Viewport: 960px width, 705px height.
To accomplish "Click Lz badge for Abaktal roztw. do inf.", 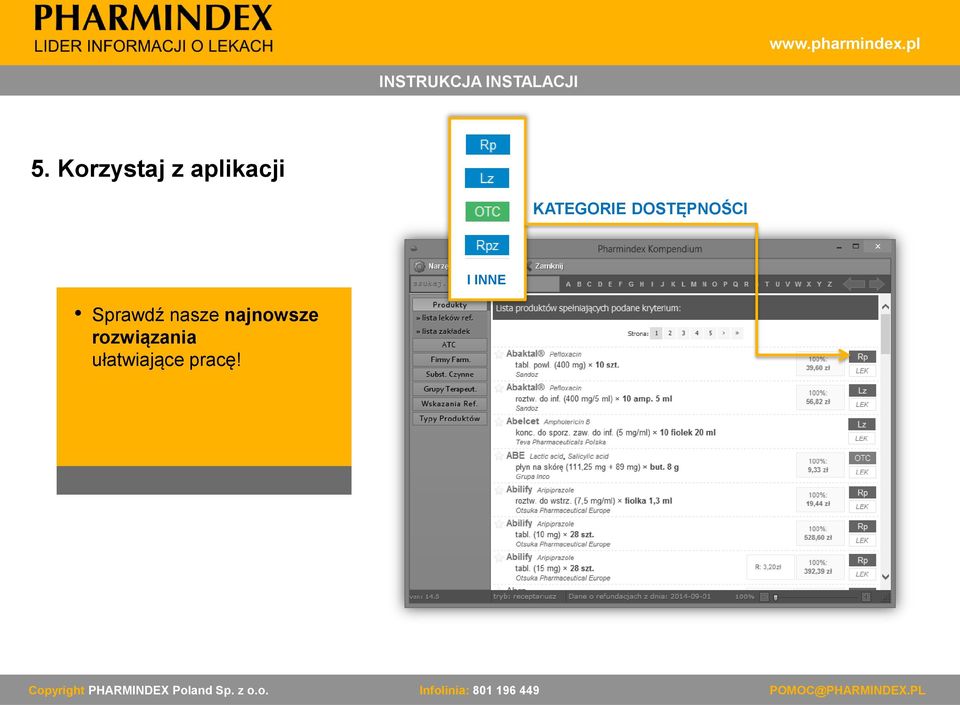I will 862,390.
